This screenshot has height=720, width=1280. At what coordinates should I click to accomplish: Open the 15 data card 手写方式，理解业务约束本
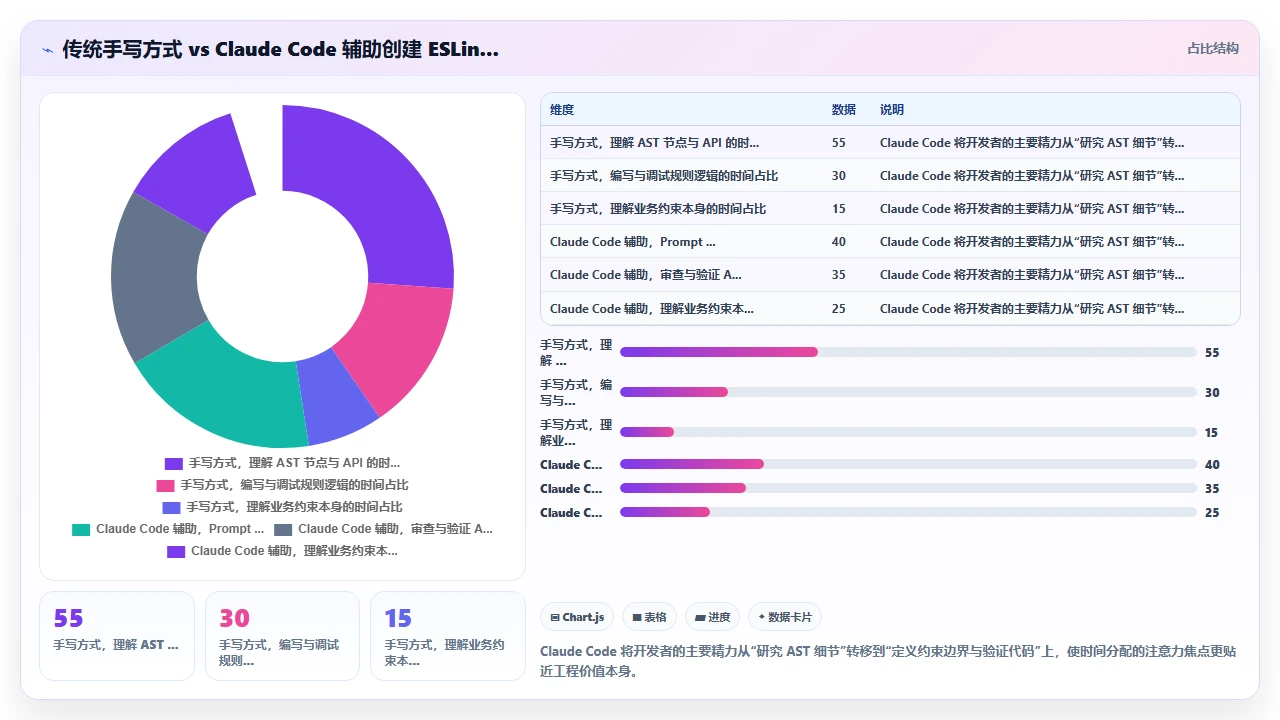448,636
